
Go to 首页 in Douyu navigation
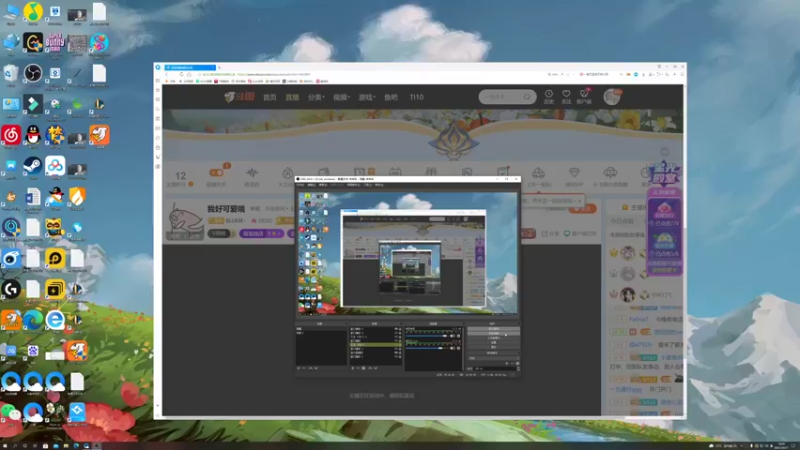pos(269,97)
